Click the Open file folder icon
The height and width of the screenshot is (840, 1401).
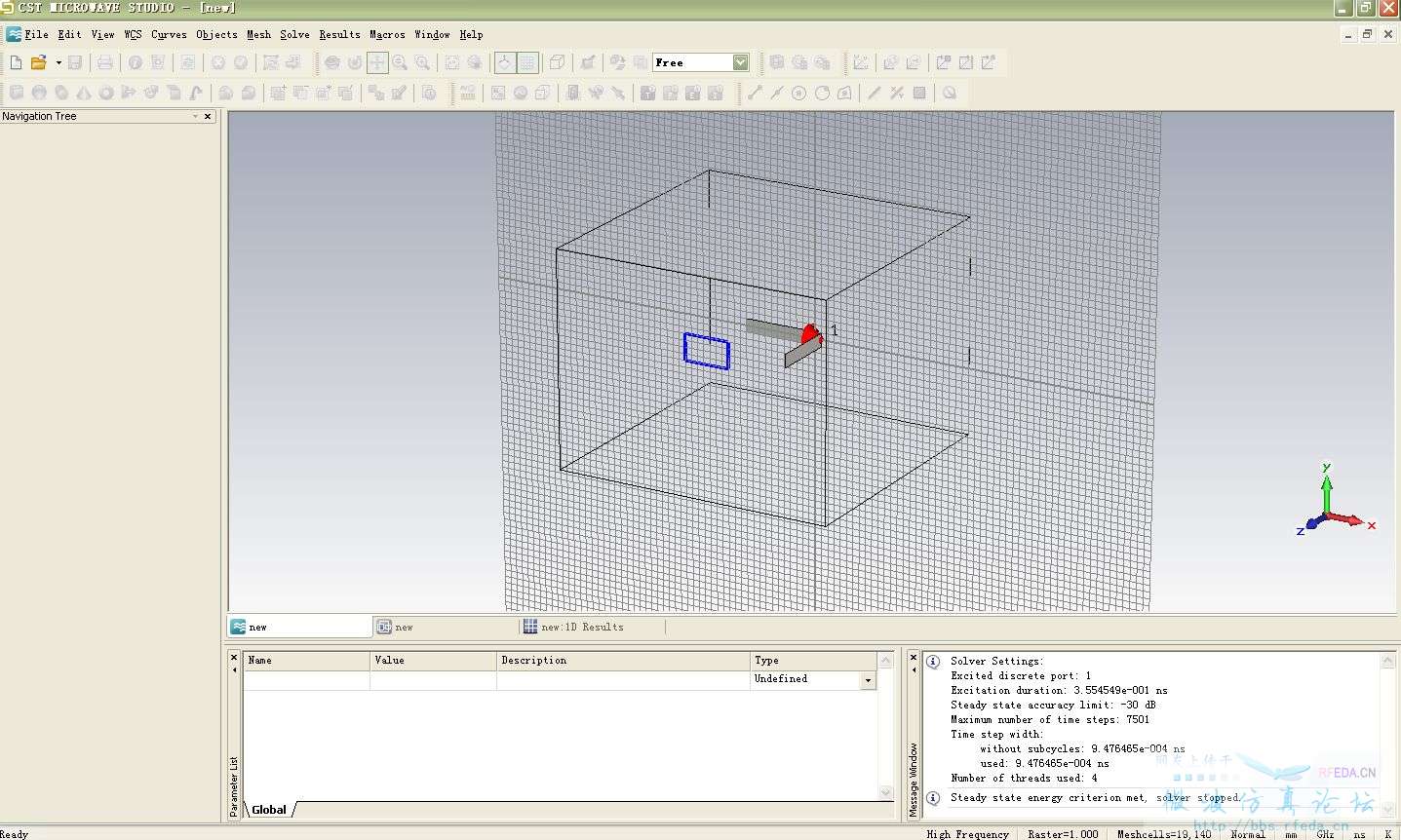(38, 62)
